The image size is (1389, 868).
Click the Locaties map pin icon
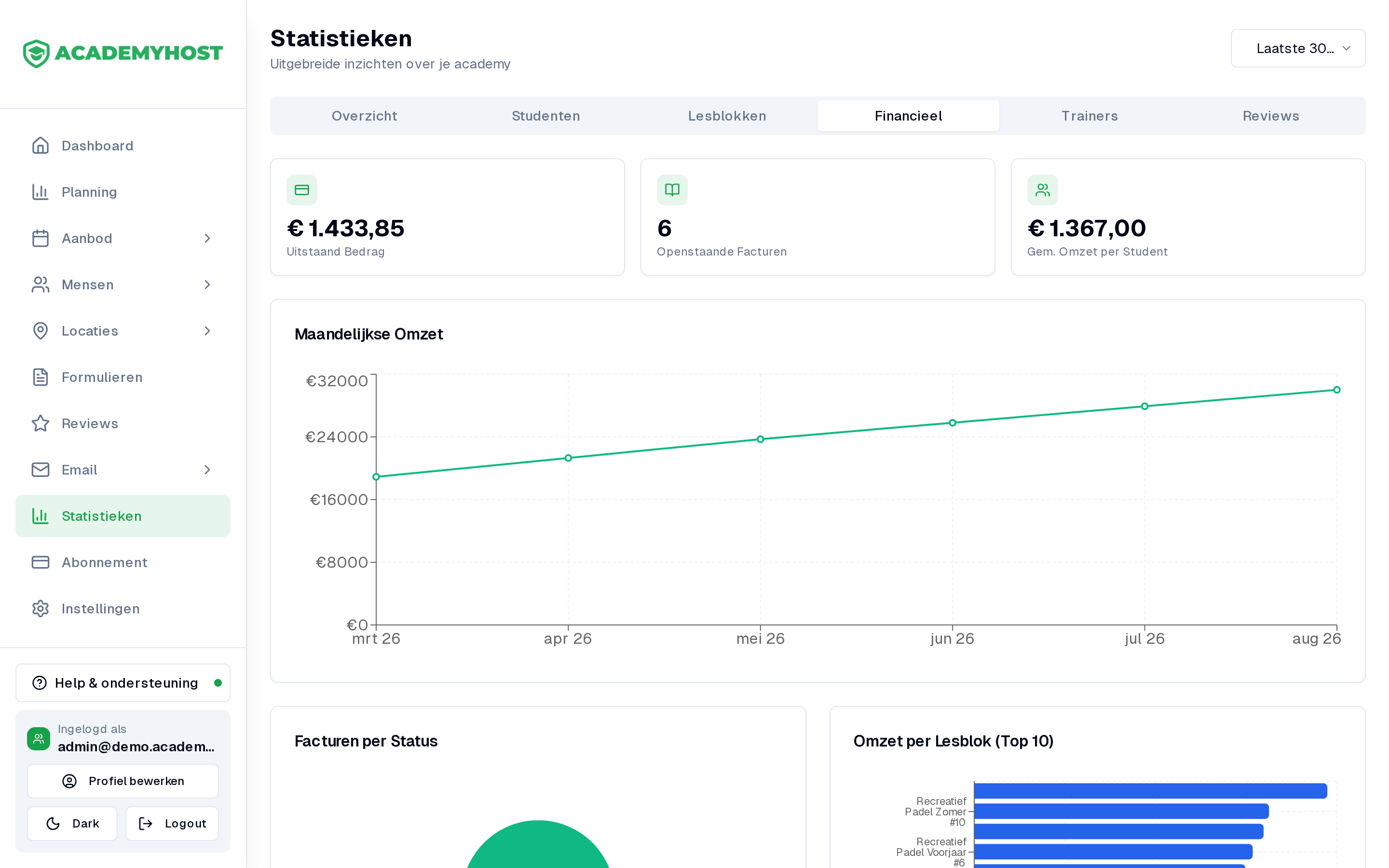pos(40,331)
